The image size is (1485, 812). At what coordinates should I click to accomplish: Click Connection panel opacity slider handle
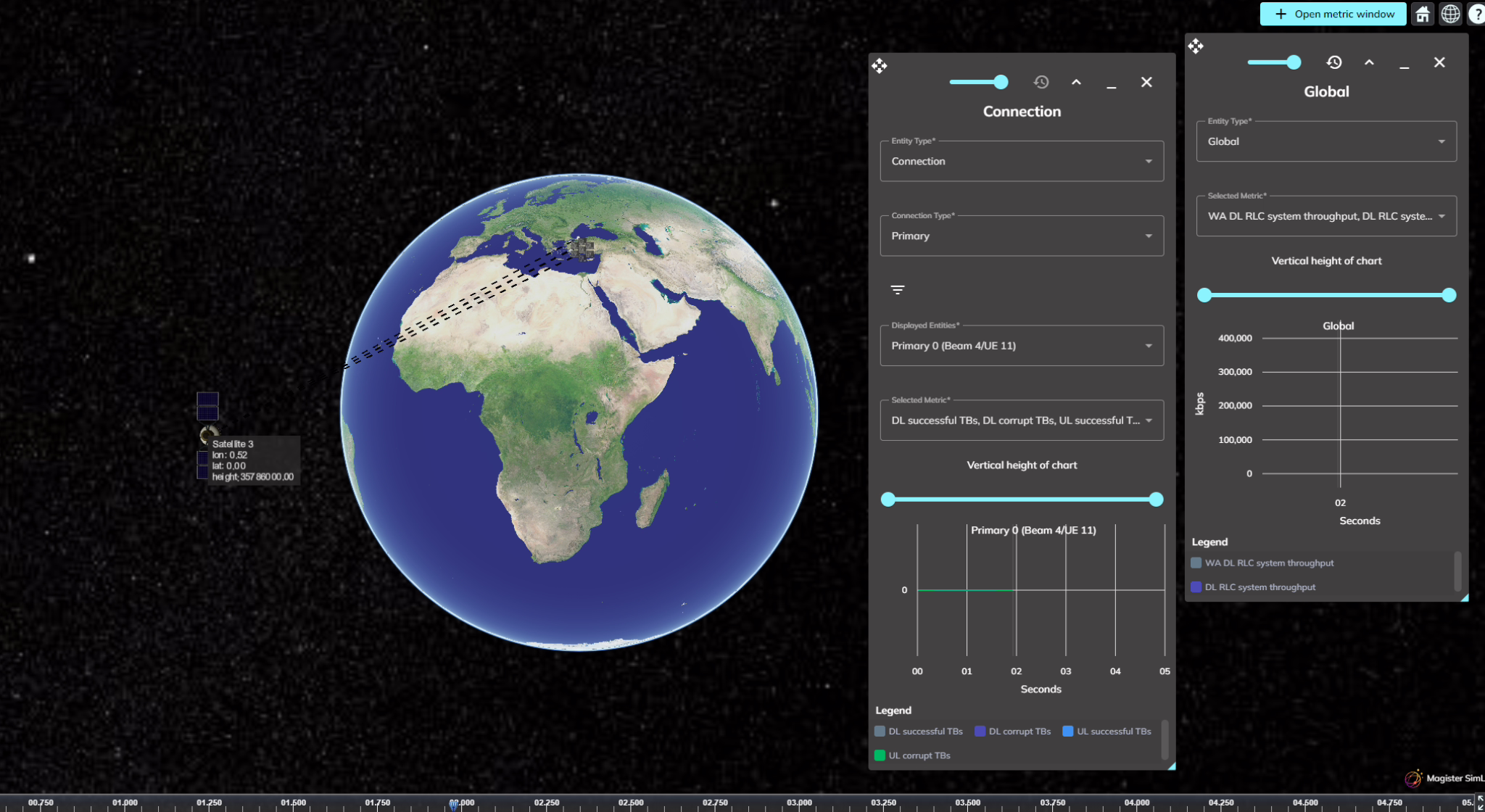point(1001,82)
